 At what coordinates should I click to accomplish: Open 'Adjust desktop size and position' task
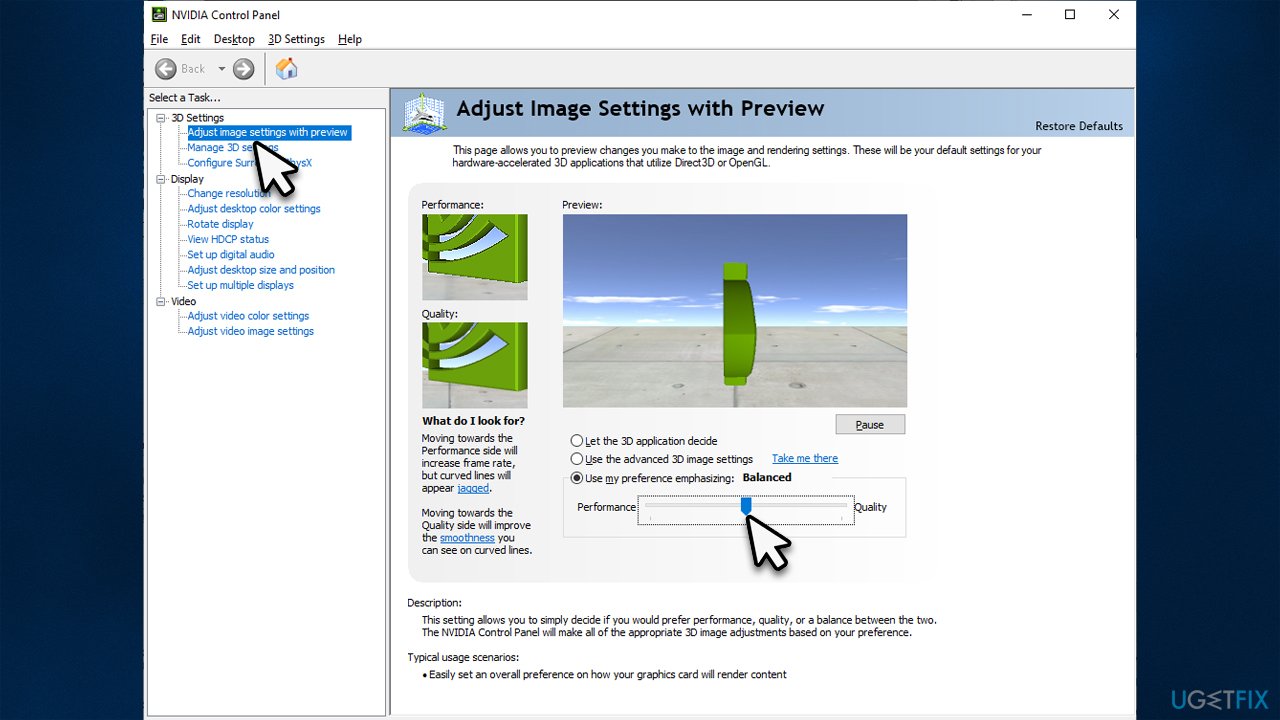[x=261, y=270]
